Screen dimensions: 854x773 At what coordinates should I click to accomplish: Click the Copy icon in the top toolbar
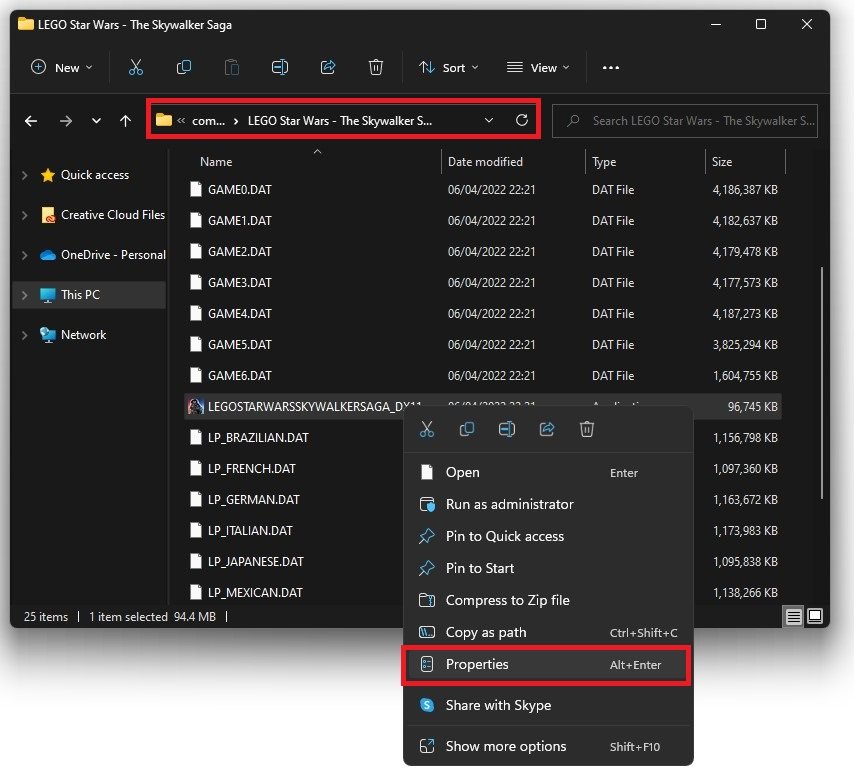click(184, 67)
